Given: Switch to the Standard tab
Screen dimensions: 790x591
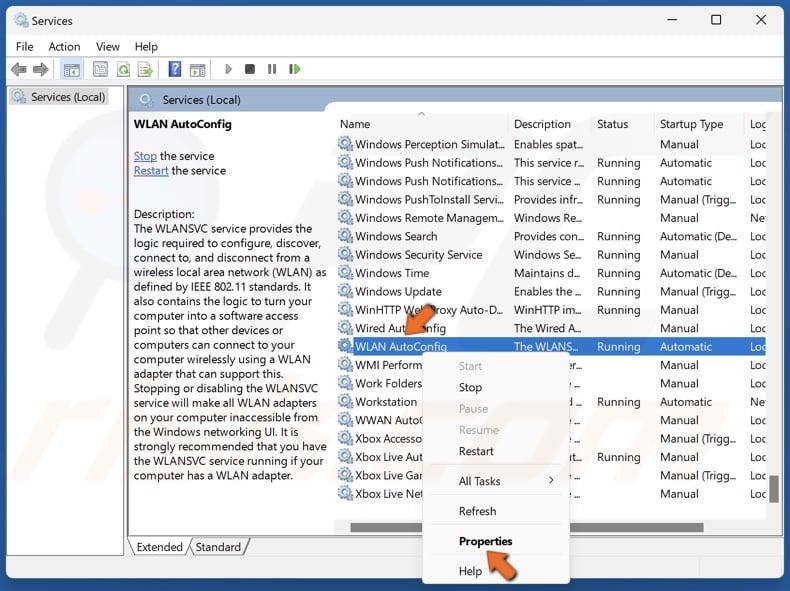Looking at the screenshot, I should tap(218, 547).
